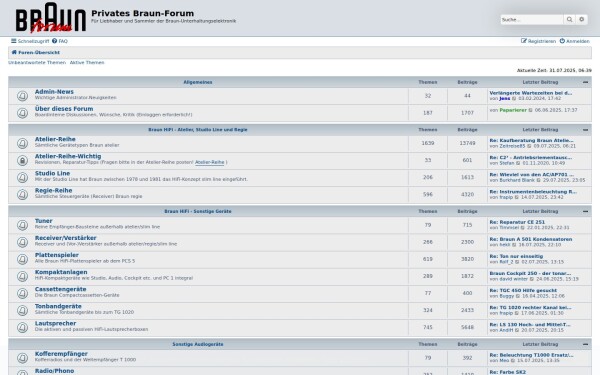View latest post icon by Zeitreise85
Image resolution: width=600 pixels, height=375 pixels.
tap(530, 146)
